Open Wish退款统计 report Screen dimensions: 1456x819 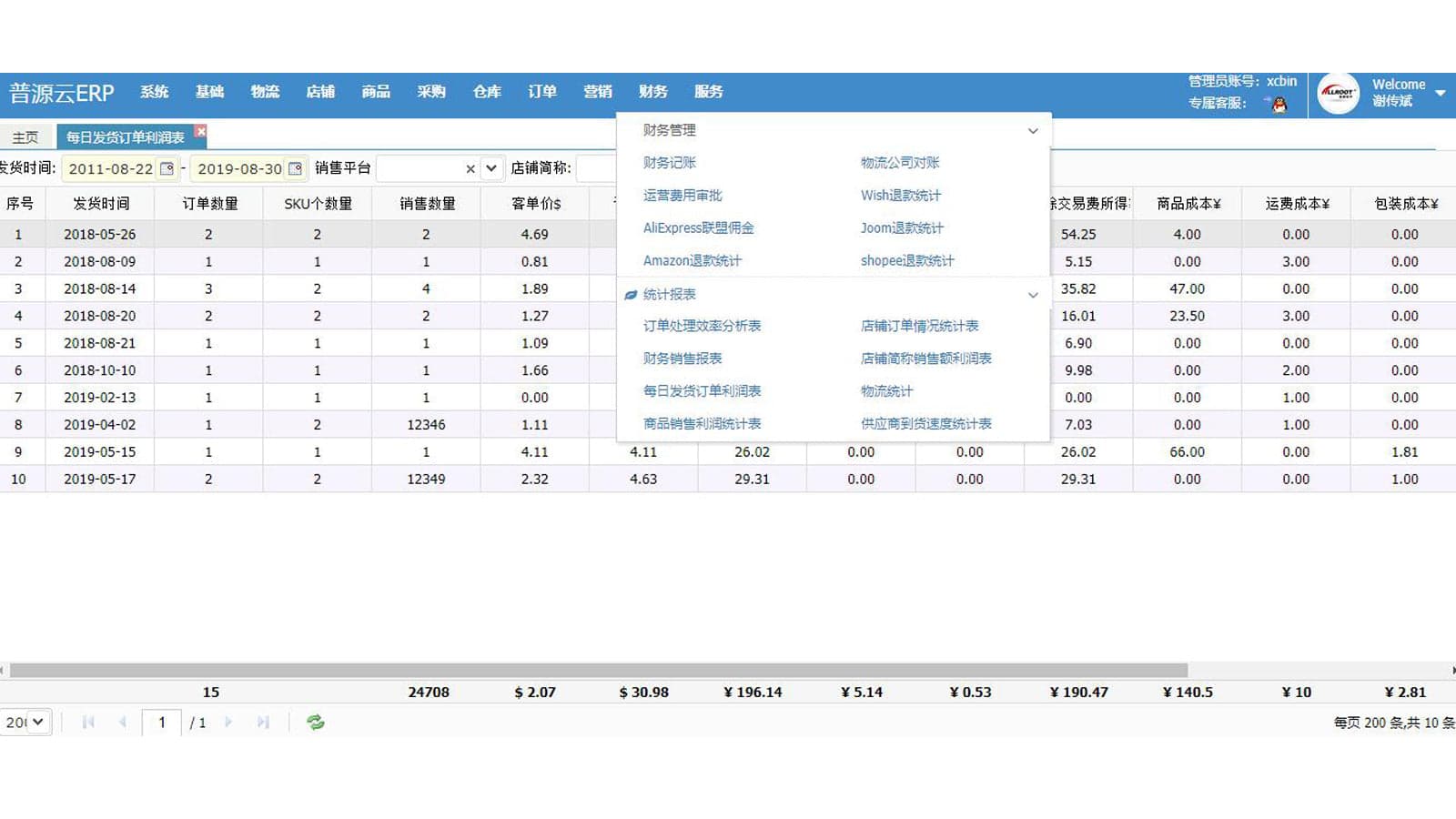899,195
